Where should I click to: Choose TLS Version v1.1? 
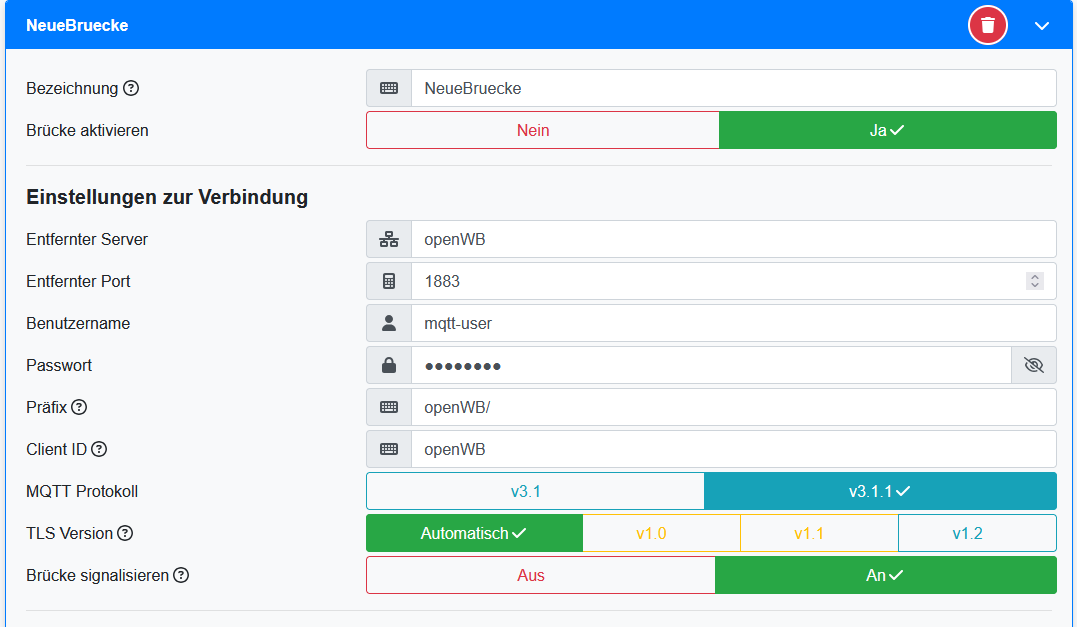pyautogui.click(x=819, y=533)
